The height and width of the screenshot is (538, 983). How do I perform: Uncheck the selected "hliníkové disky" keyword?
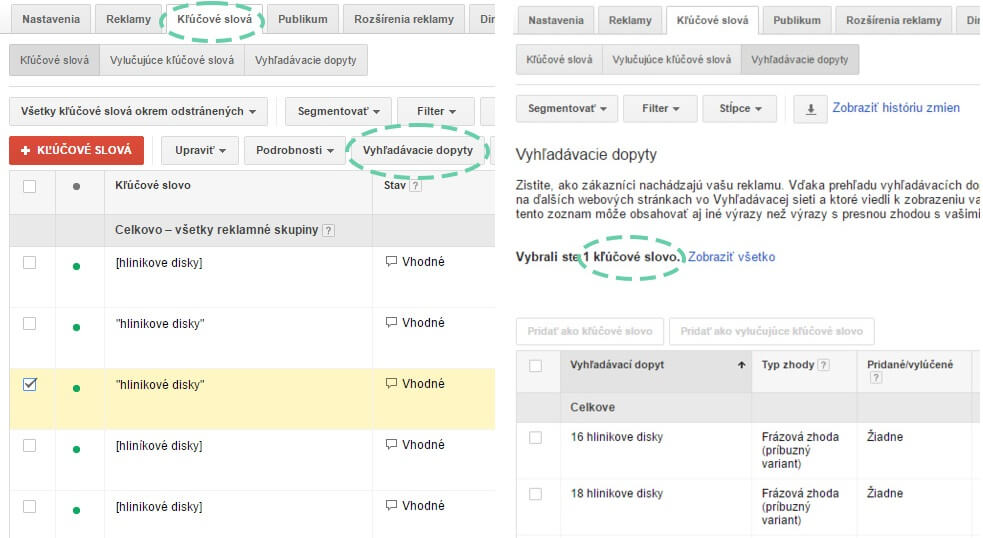pos(29,384)
